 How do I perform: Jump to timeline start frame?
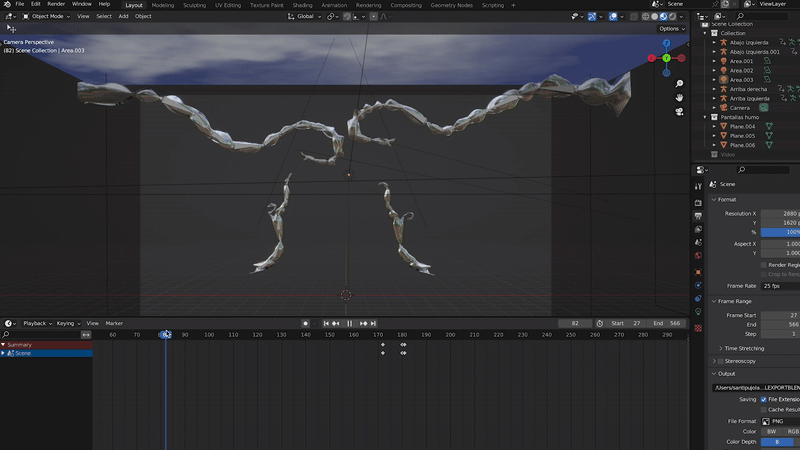tap(326, 323)
